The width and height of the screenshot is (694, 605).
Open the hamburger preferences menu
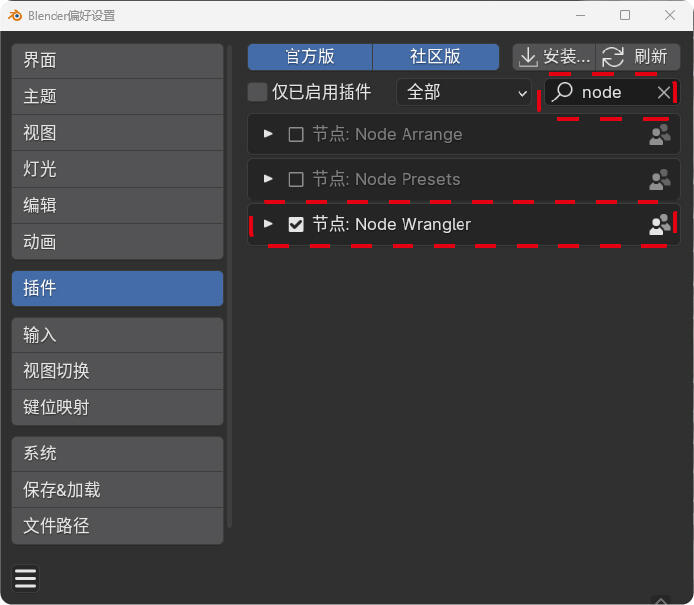25,578
